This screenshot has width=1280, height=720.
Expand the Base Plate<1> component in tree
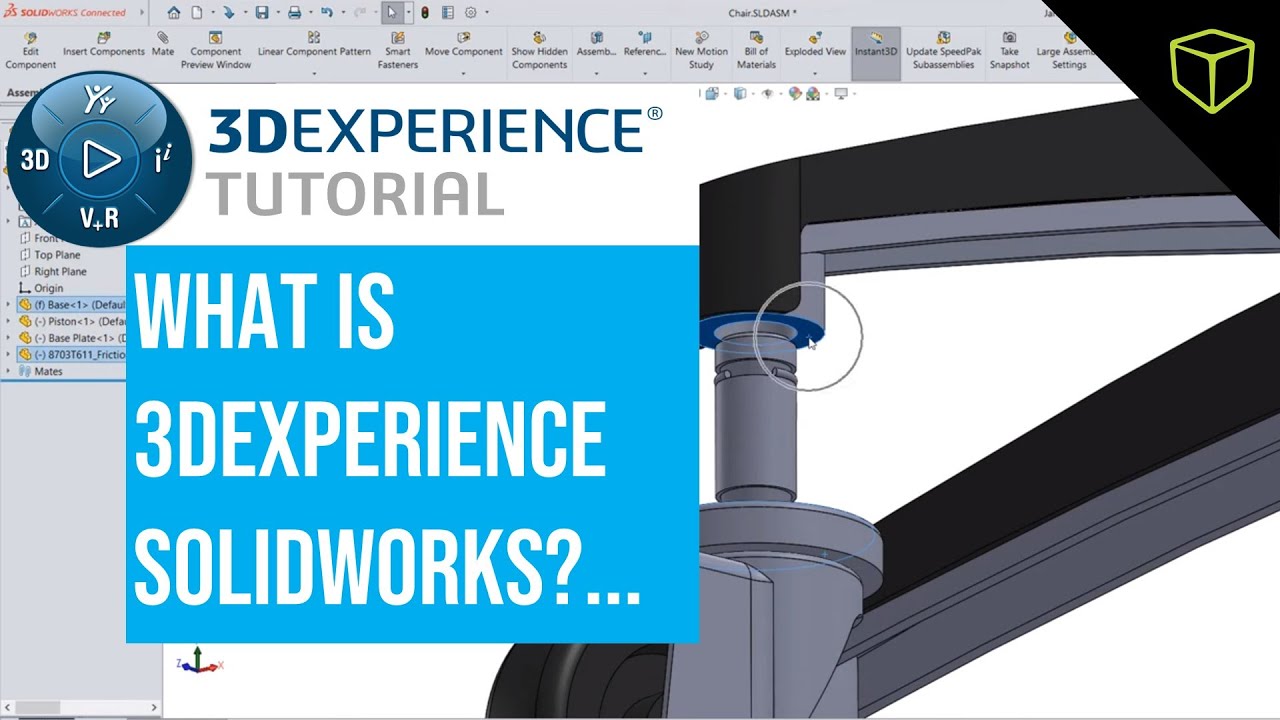coord(9,338)
